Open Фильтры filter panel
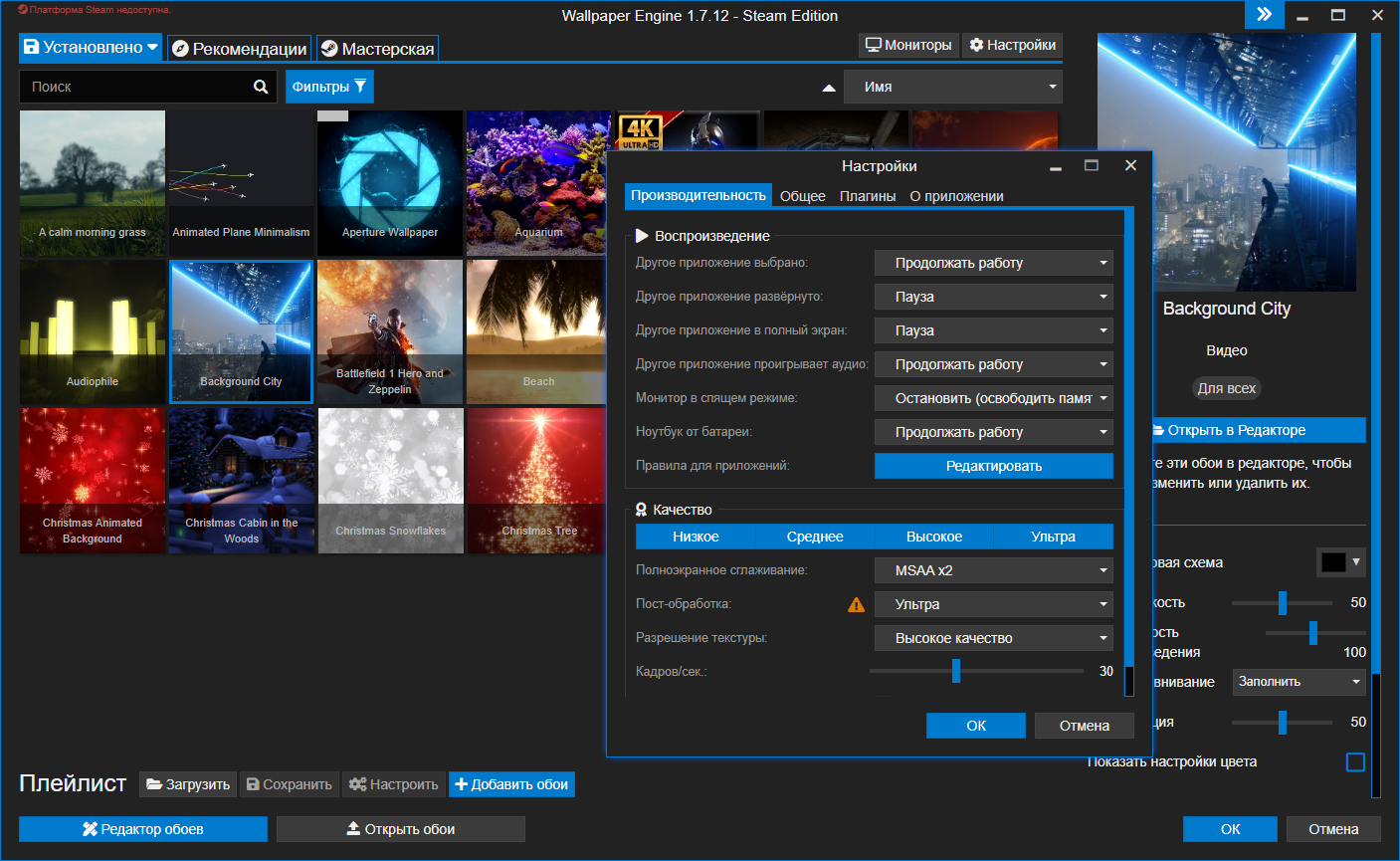Viewport: 1400px width, 861px height. point(329,87)
